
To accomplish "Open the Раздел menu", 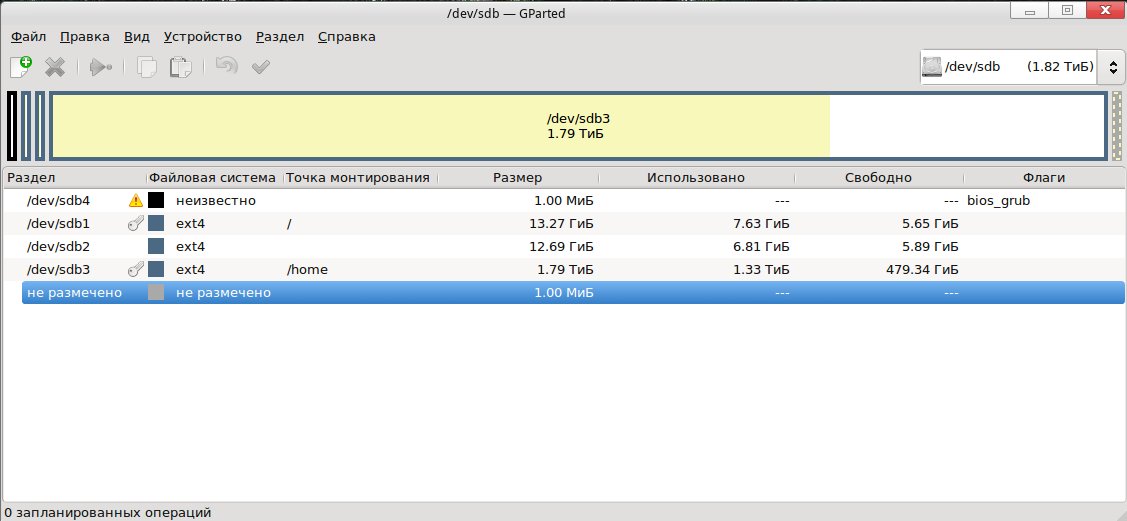I will click(x=280, y=37).
